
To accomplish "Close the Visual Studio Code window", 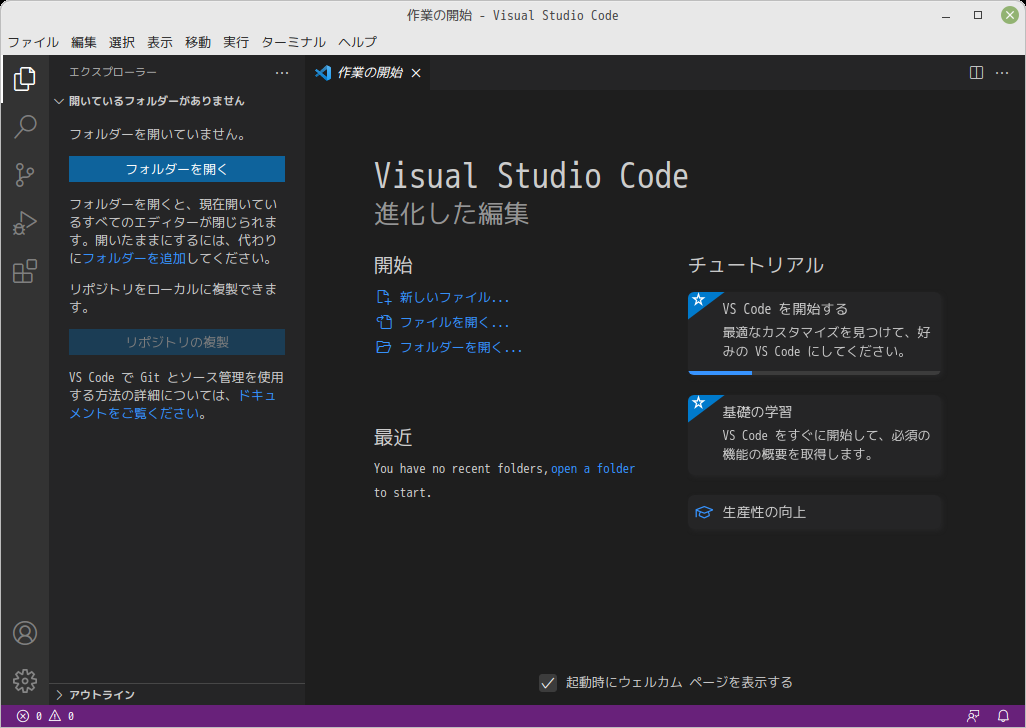I will [1010, 15].
